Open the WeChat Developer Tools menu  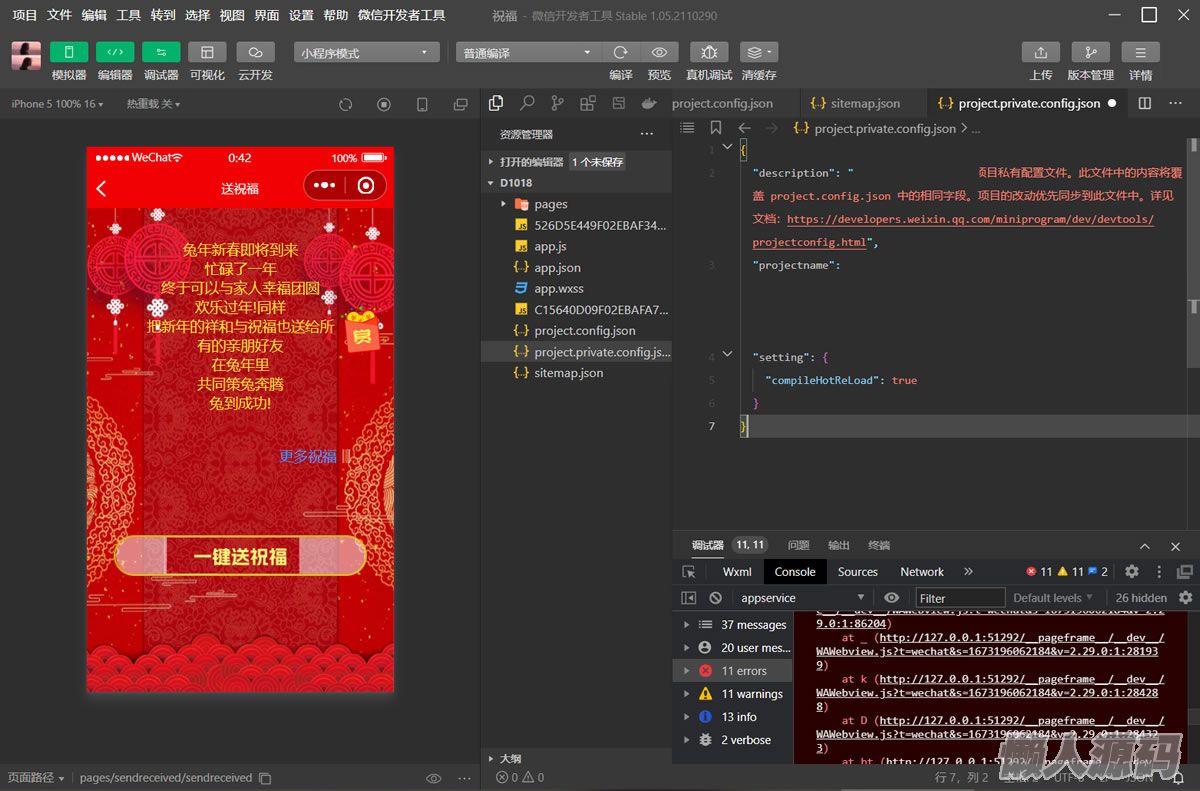pos(401,15)
